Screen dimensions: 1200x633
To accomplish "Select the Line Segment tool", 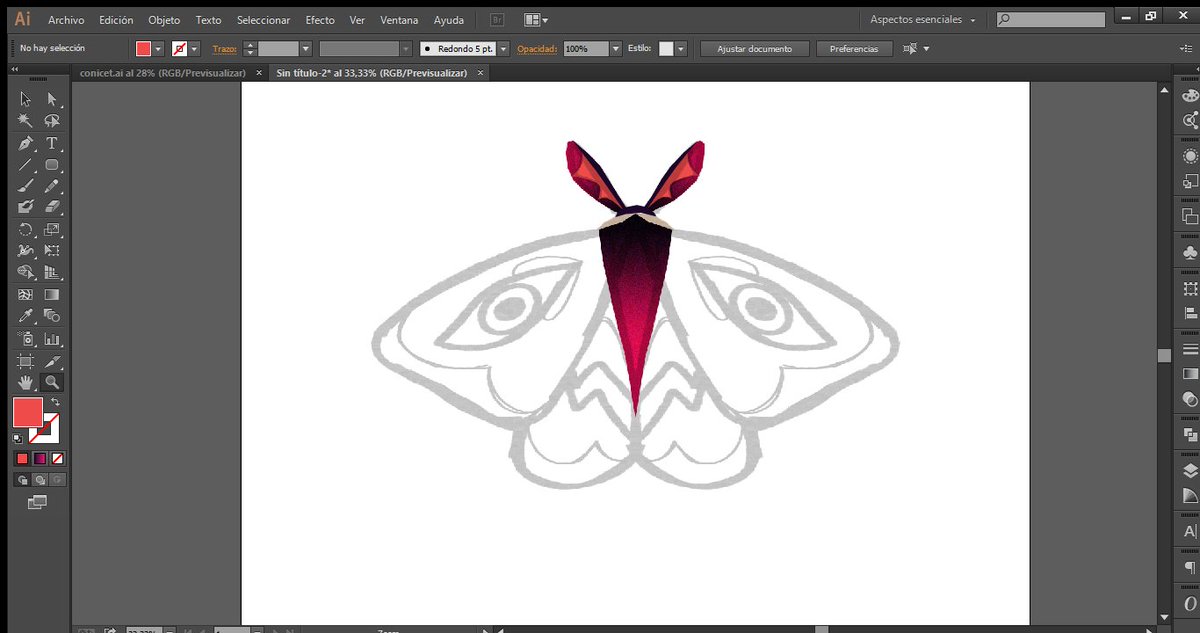I will tap(26, 165).
